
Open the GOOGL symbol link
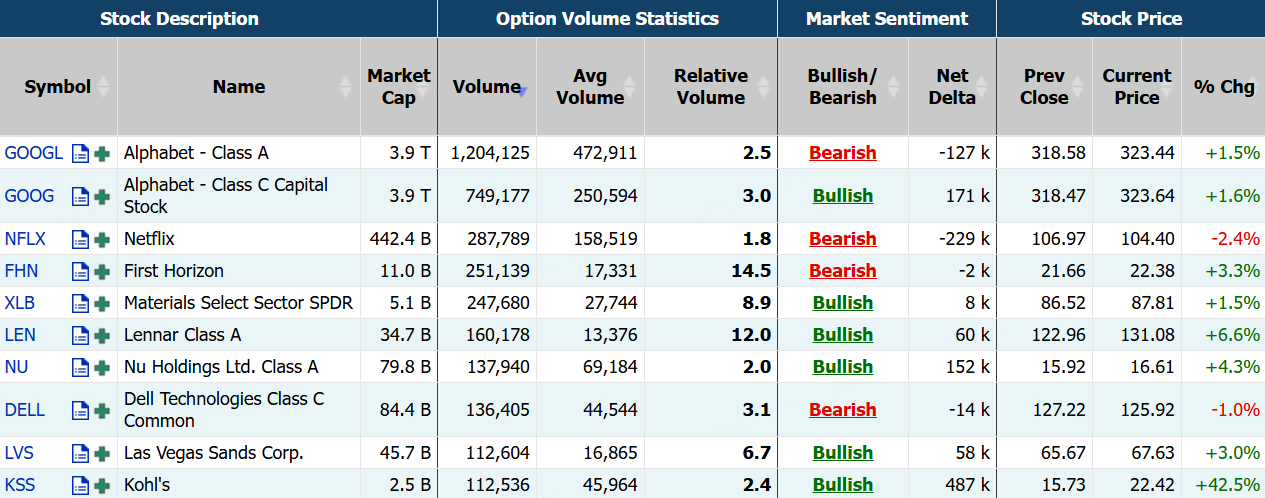(x=33, y=153)
